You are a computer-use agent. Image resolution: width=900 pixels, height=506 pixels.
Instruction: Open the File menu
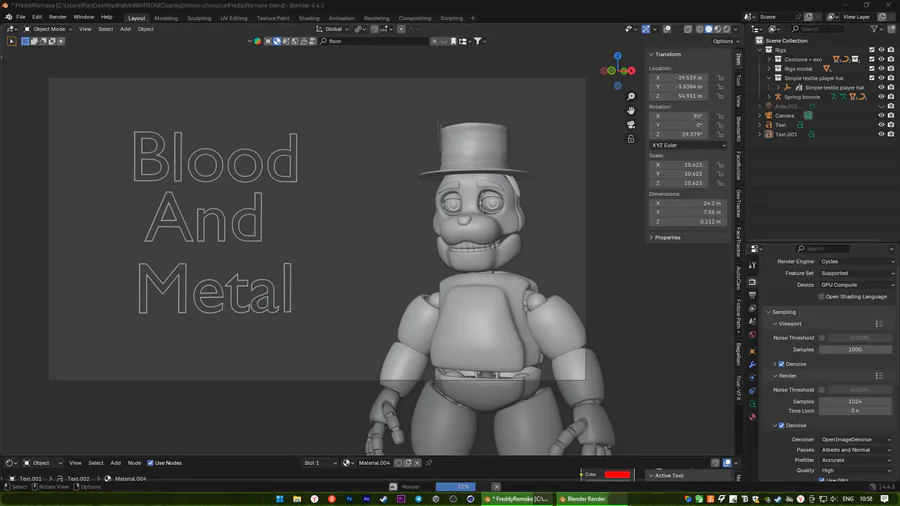click(21, 17)
